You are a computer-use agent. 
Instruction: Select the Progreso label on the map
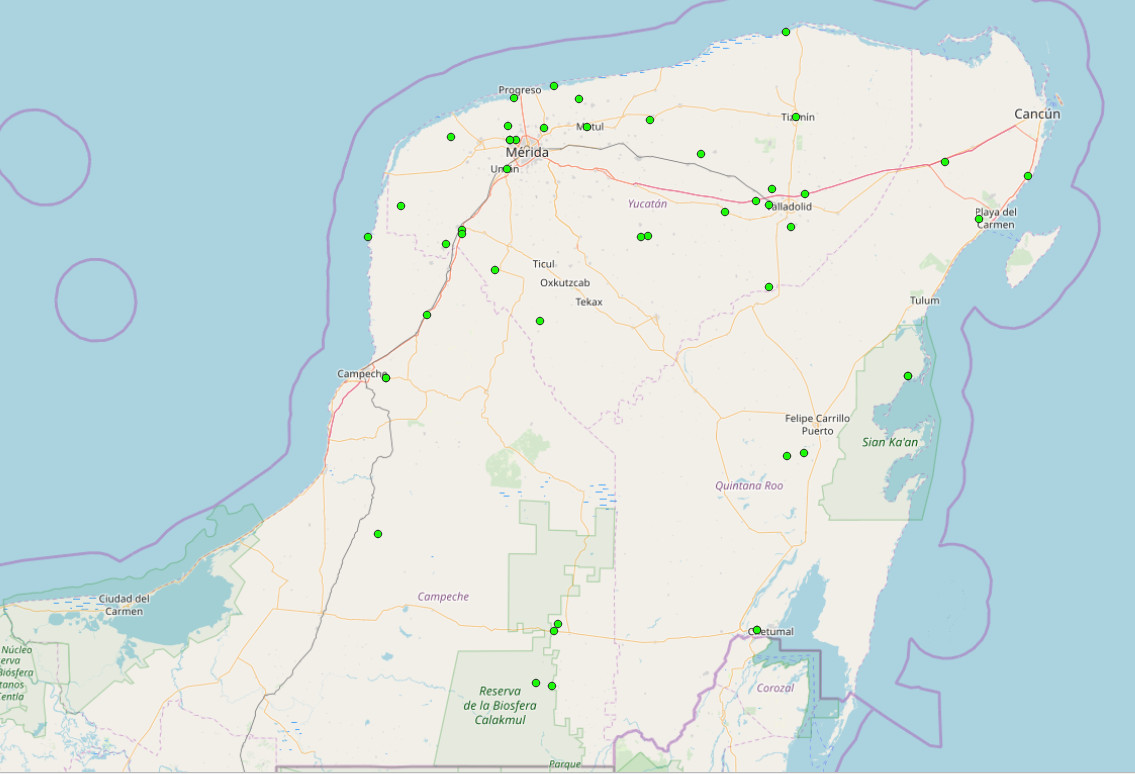(x=520, y=90)
